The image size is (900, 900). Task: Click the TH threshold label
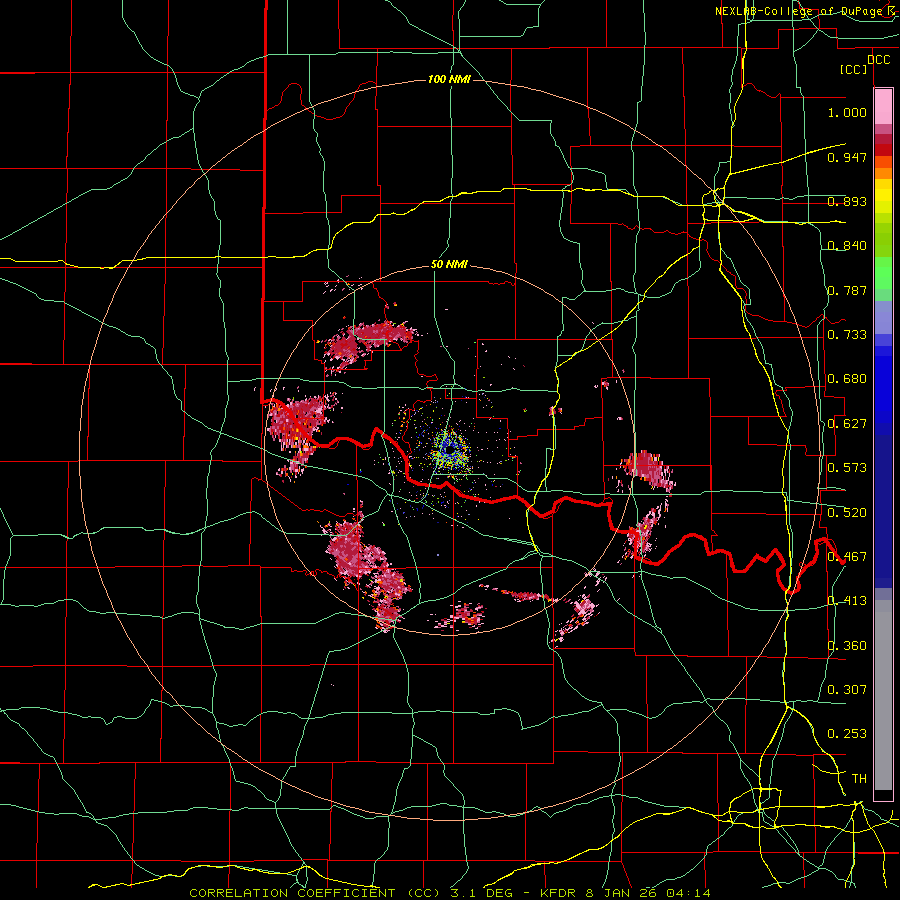(x=859, y=779)
